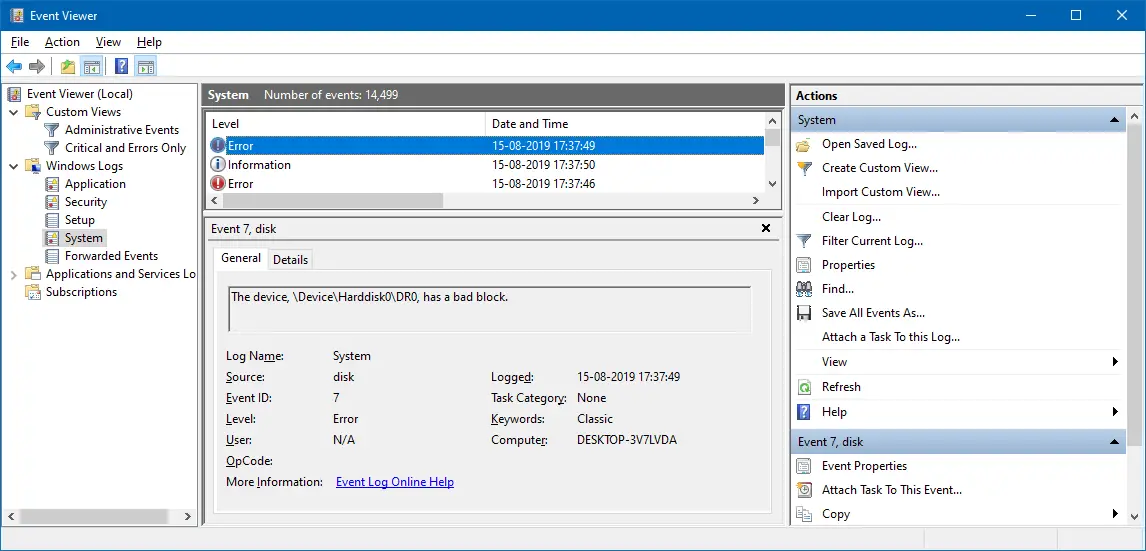Click the Setup log icon
This screenshot has height=551, width=1146.
(52, 220)
